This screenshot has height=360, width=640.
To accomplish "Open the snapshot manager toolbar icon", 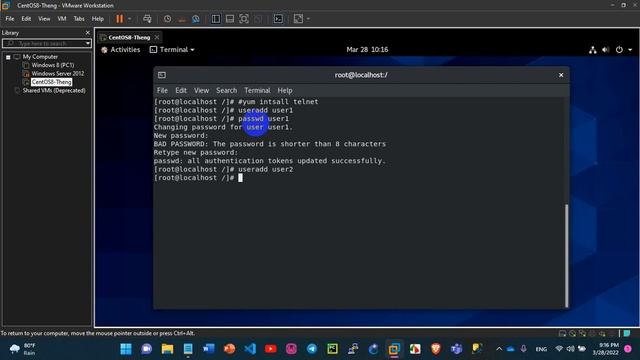I will [196, 19].
